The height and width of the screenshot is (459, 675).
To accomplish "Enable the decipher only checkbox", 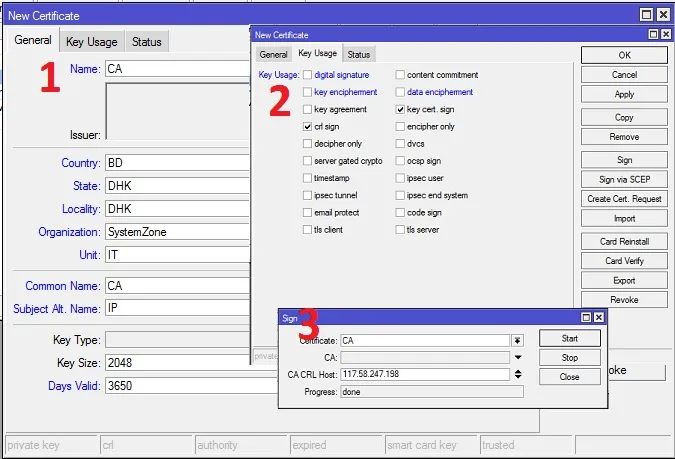I will (x=307, y=144).
